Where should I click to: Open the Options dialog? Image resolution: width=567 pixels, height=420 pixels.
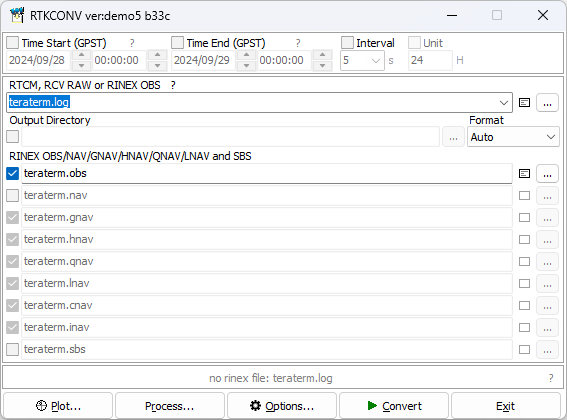(282, 406)
